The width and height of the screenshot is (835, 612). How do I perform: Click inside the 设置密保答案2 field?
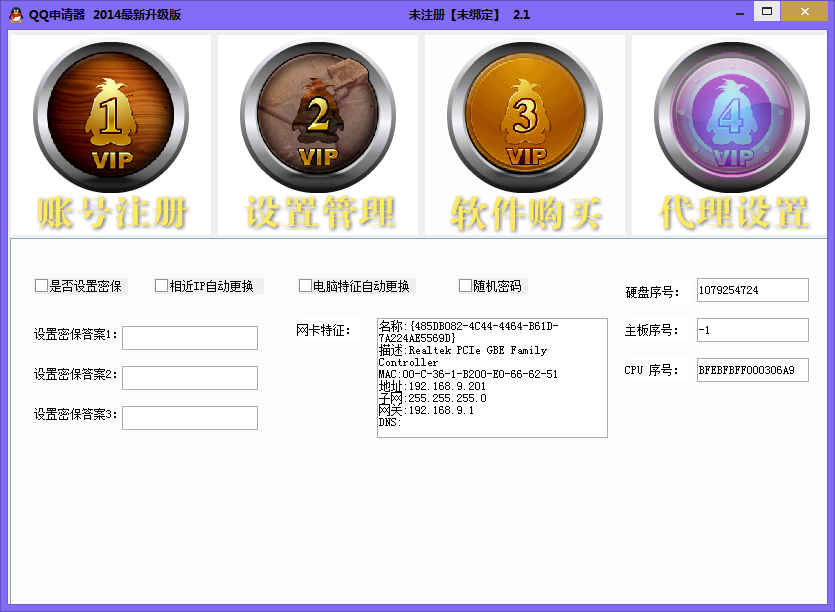tap(189, 377)
